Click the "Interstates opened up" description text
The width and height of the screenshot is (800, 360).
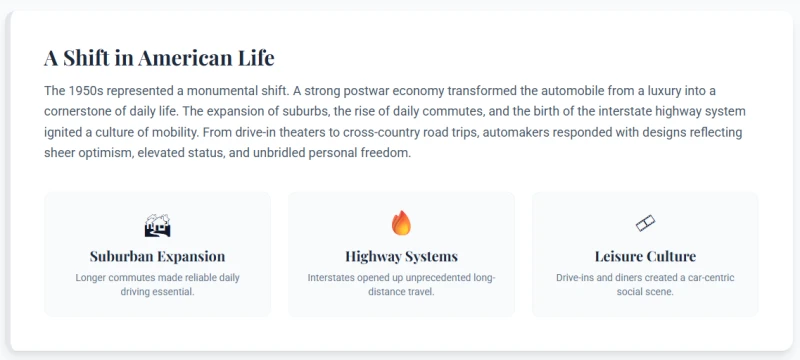tap(401, 285)
